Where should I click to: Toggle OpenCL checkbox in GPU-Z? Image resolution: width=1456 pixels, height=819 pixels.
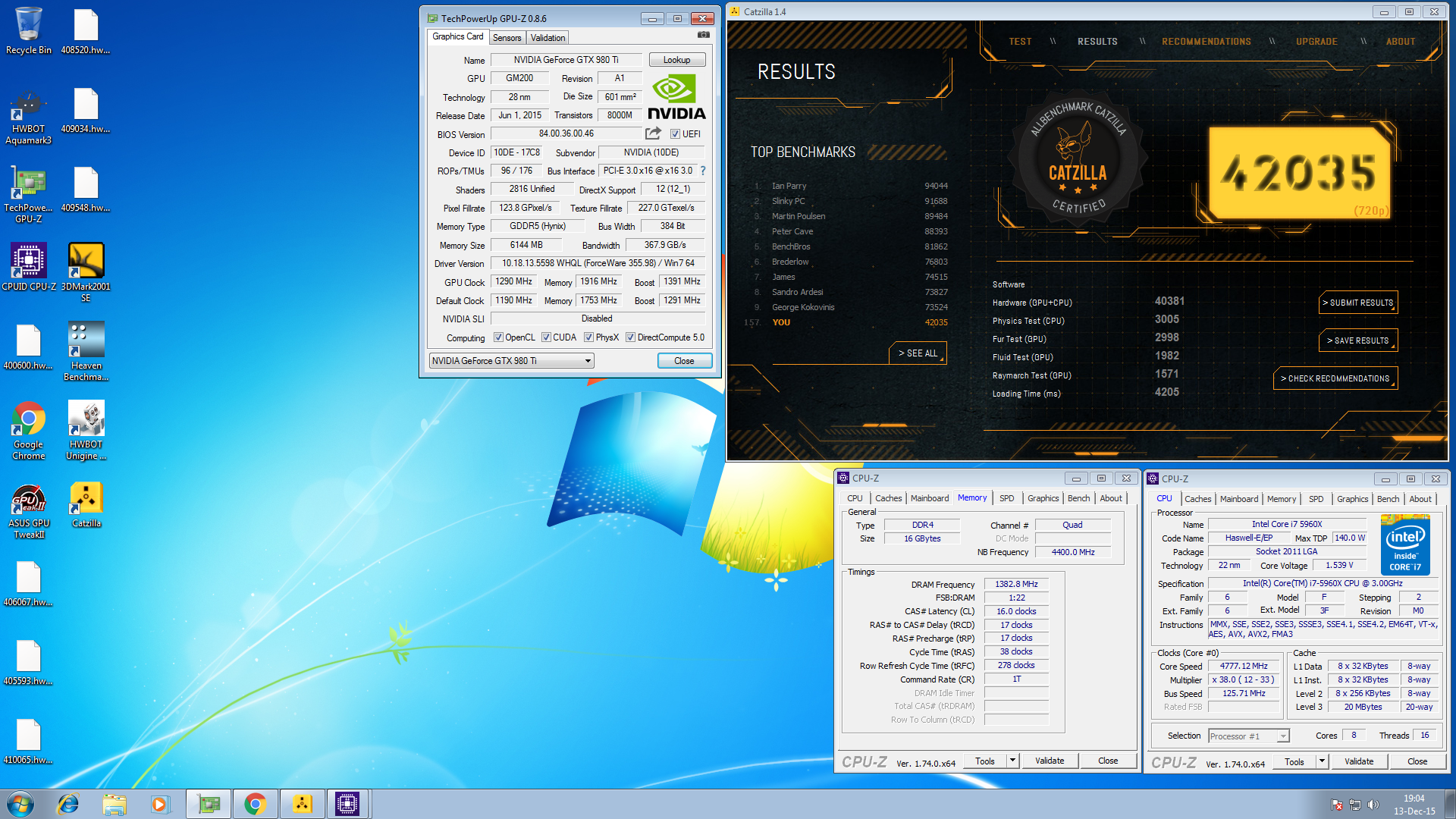coord(498,337)
